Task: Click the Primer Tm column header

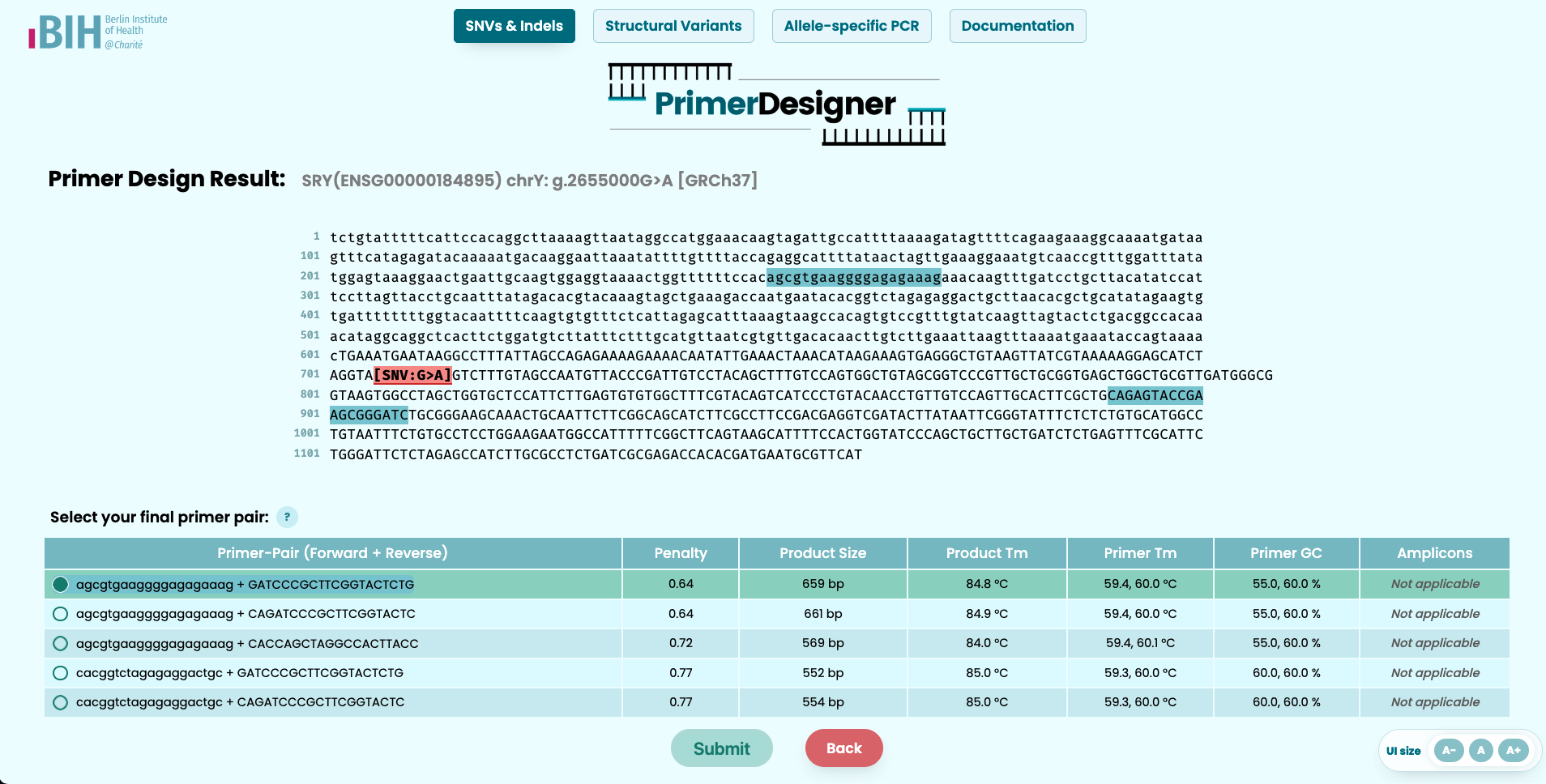Action: (1140, 553)
